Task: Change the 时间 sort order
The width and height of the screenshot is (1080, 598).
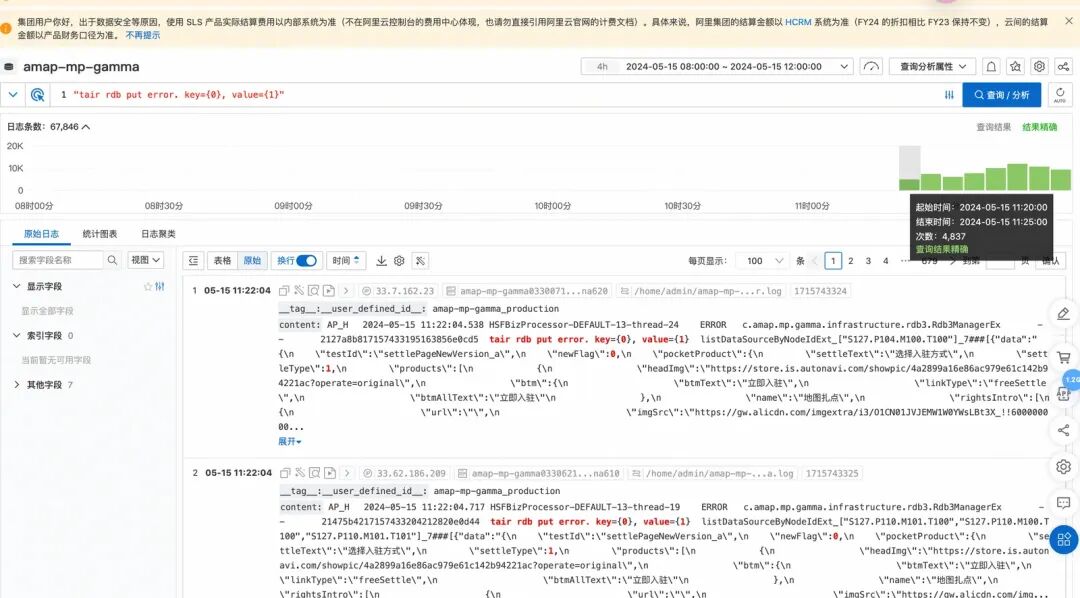Action: [x=346, y=261]
